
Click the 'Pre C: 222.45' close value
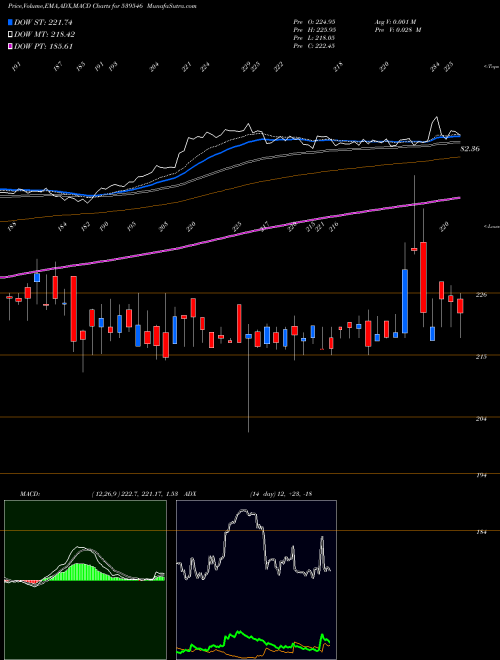click(314, 46)
